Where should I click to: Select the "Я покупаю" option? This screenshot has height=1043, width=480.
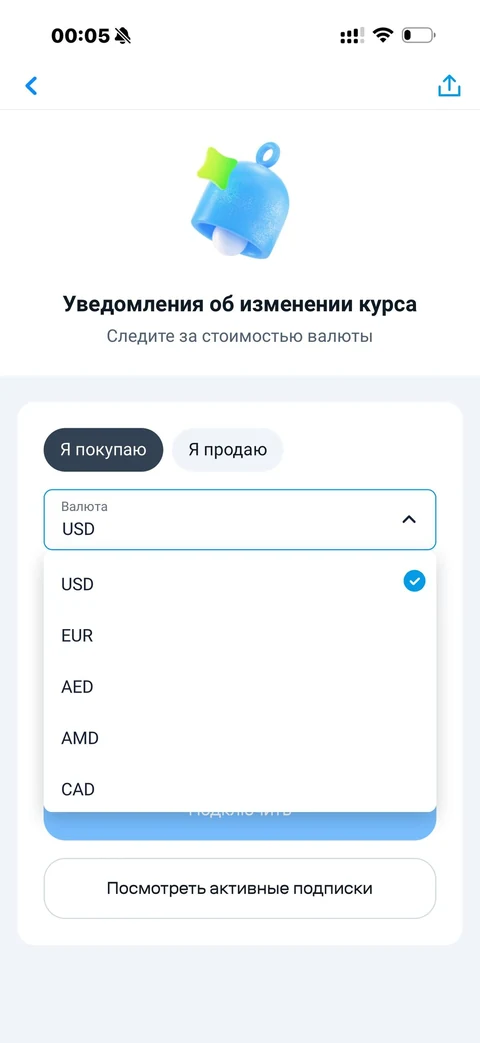103,450
